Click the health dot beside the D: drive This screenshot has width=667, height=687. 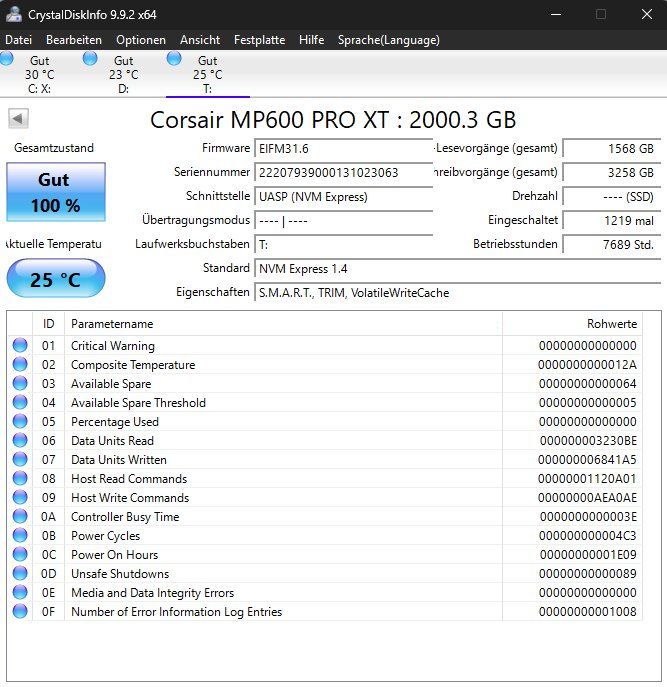[x=90, y=58]
